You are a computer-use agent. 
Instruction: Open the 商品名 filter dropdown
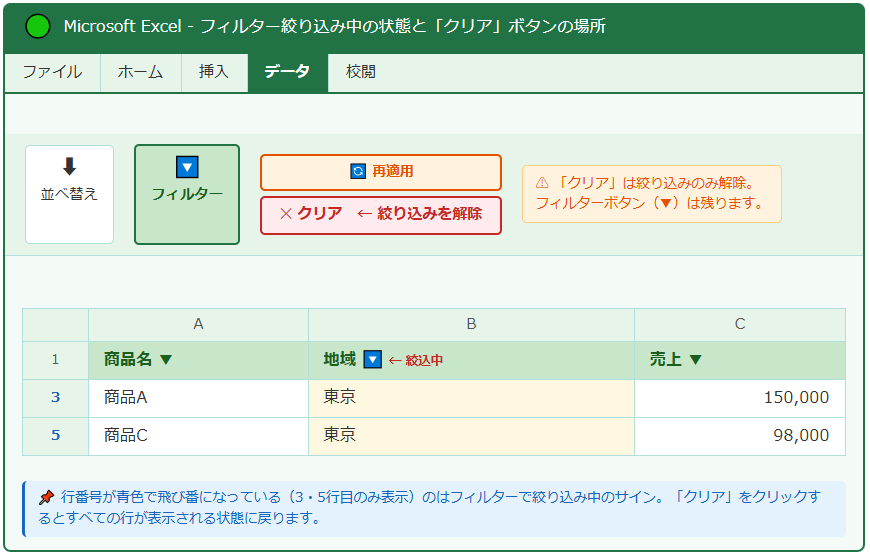pyautogui.click(x=166, y=360)
